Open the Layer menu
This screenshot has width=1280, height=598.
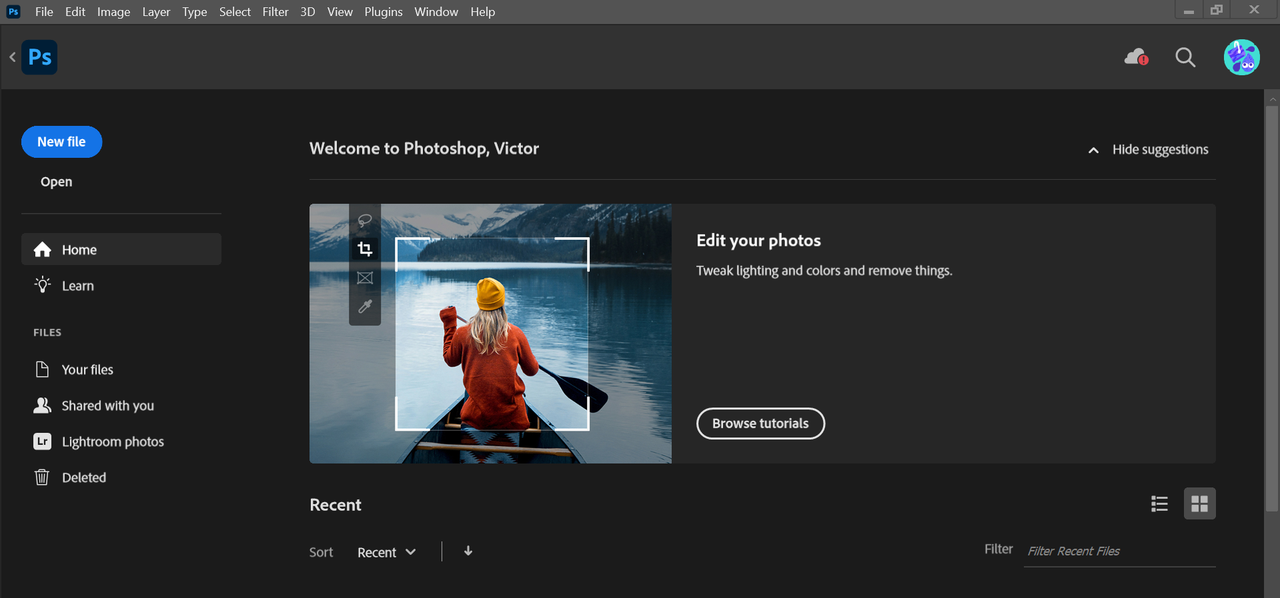(156, 12)
